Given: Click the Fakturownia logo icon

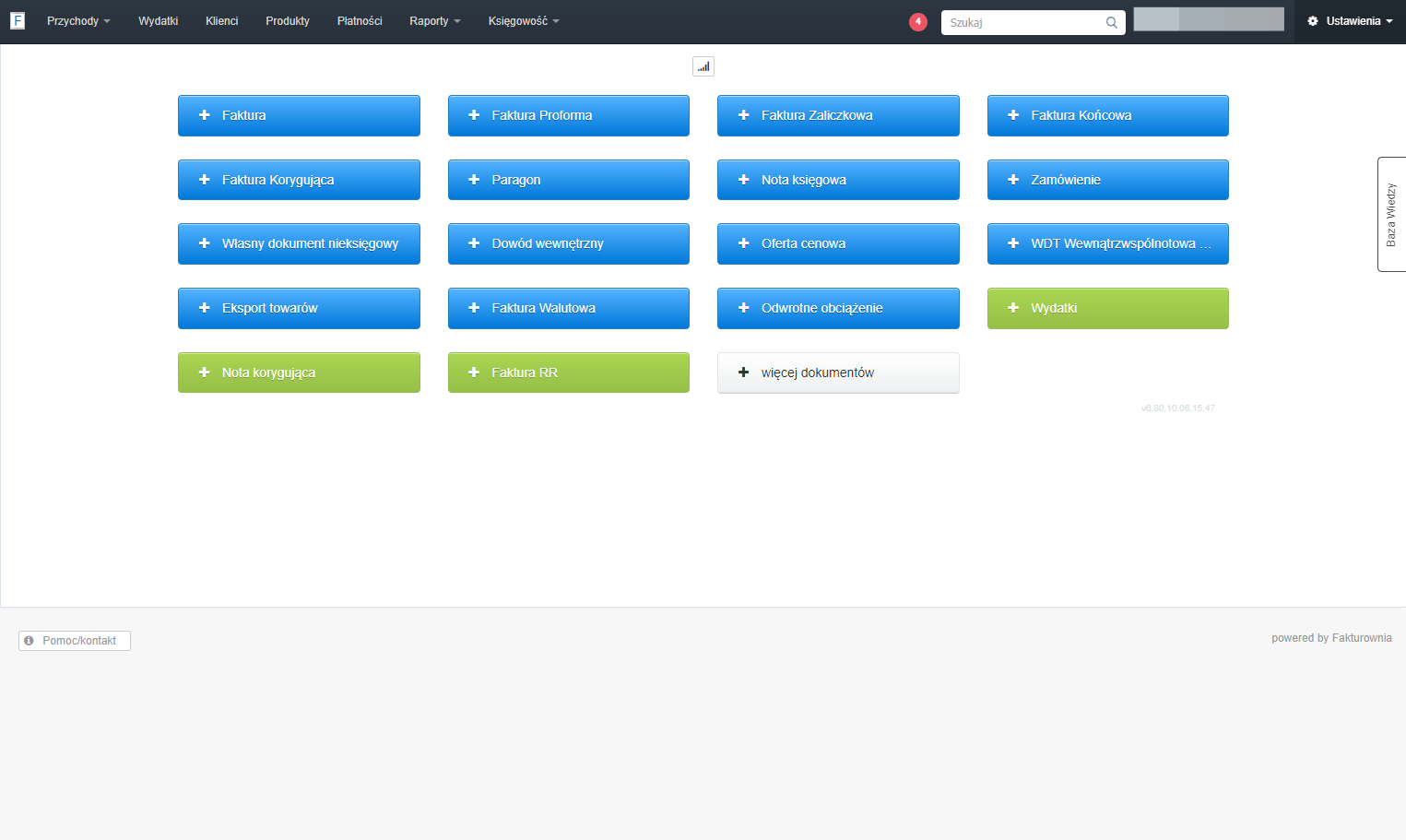Looking at the screenshot, I should pos(18,20).
